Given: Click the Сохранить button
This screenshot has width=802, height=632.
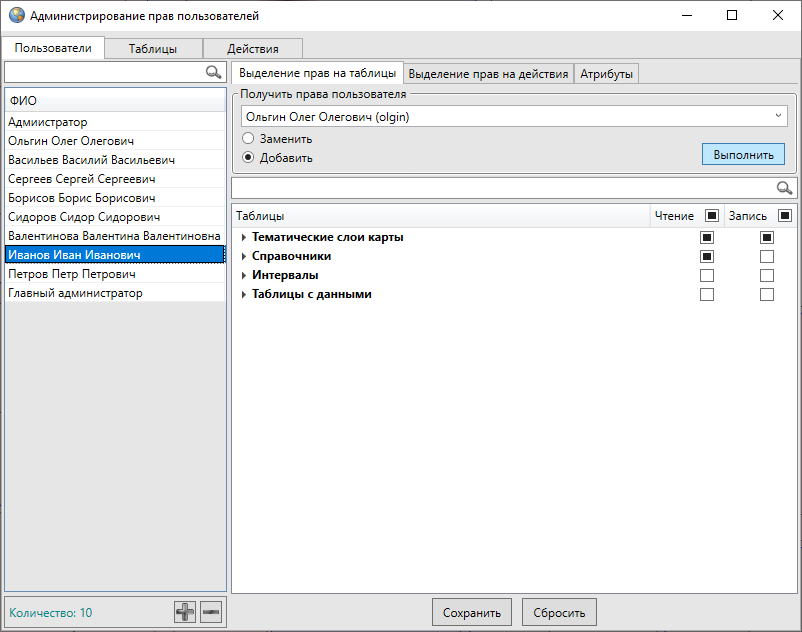Looking at the screenshot, I should (x=472, y=612).
